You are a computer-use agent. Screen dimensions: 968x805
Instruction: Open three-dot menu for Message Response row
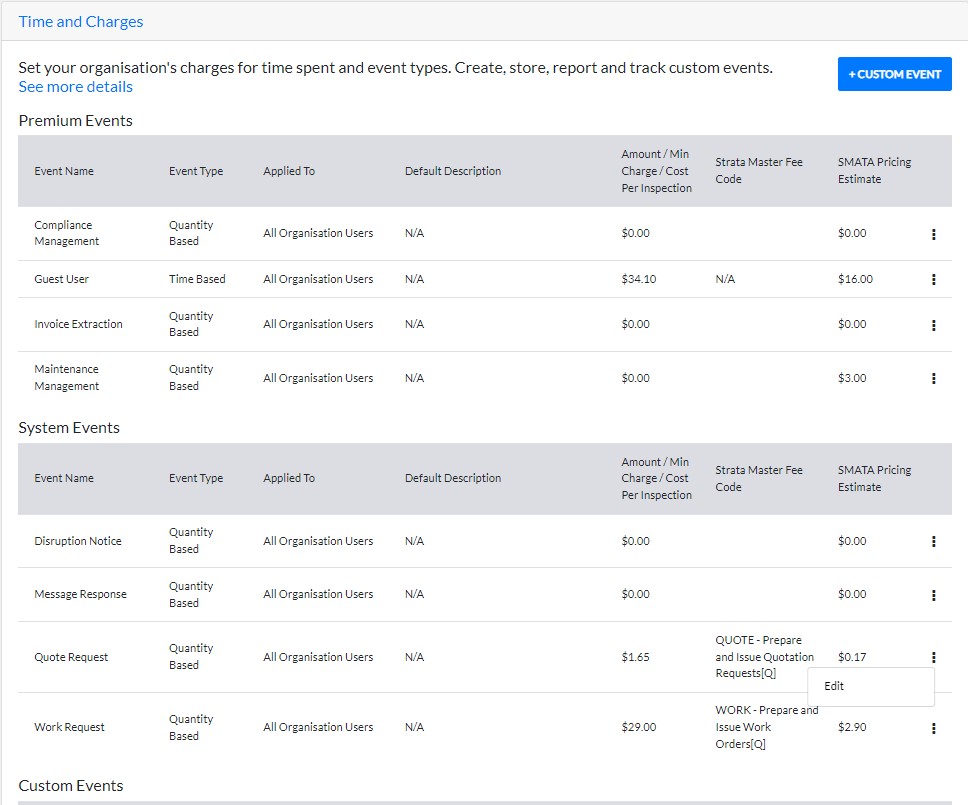(x=933, y=595)
